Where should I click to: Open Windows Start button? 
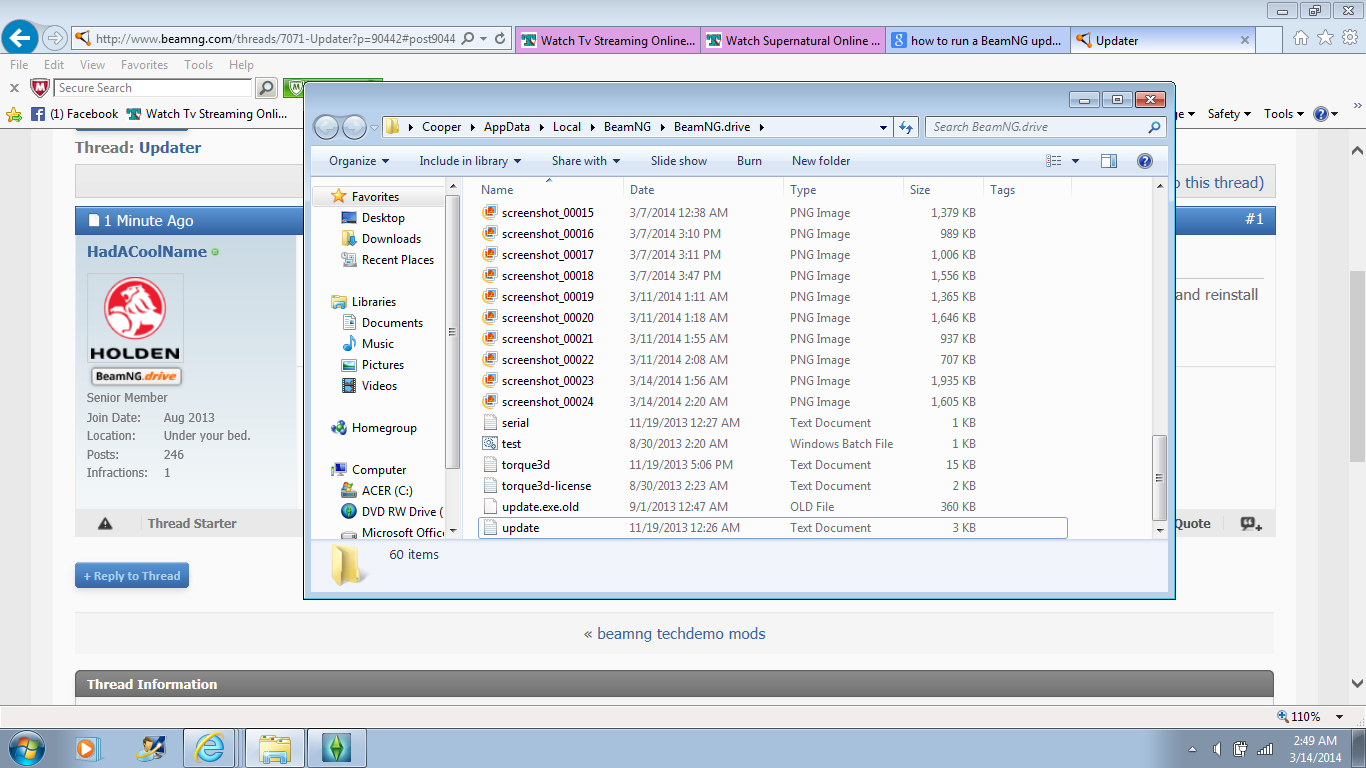[x=25, y=747]
